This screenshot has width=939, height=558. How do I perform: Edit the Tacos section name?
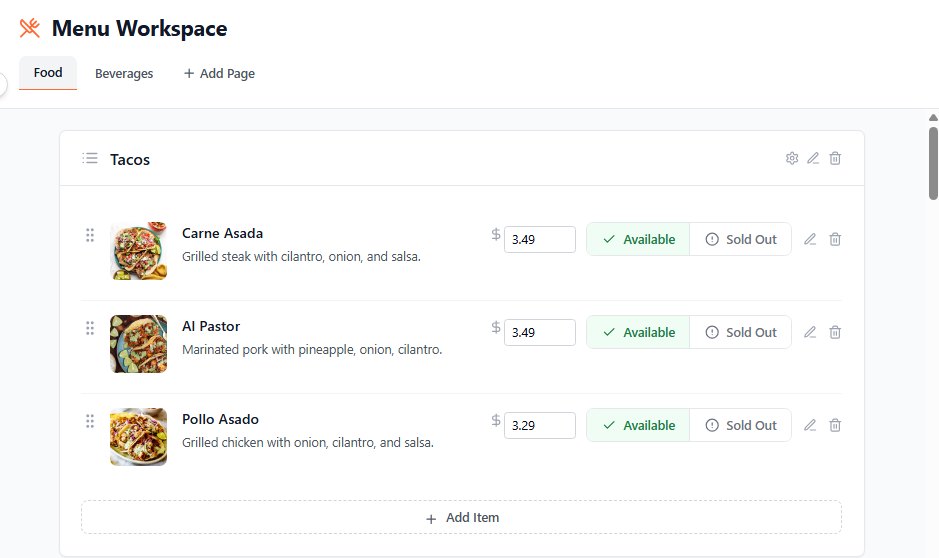coord(813,158)
